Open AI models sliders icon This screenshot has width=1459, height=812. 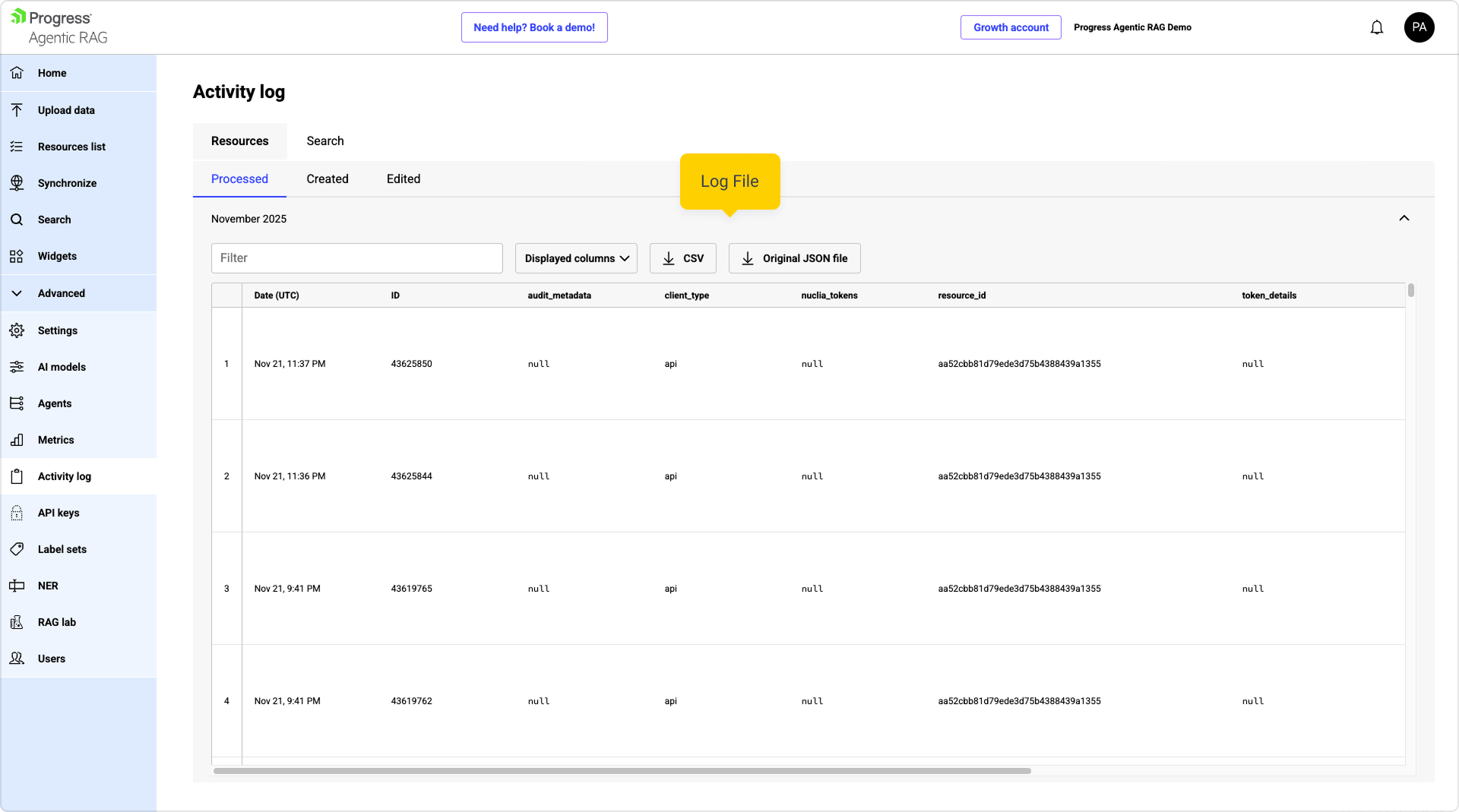click(17, 367)
